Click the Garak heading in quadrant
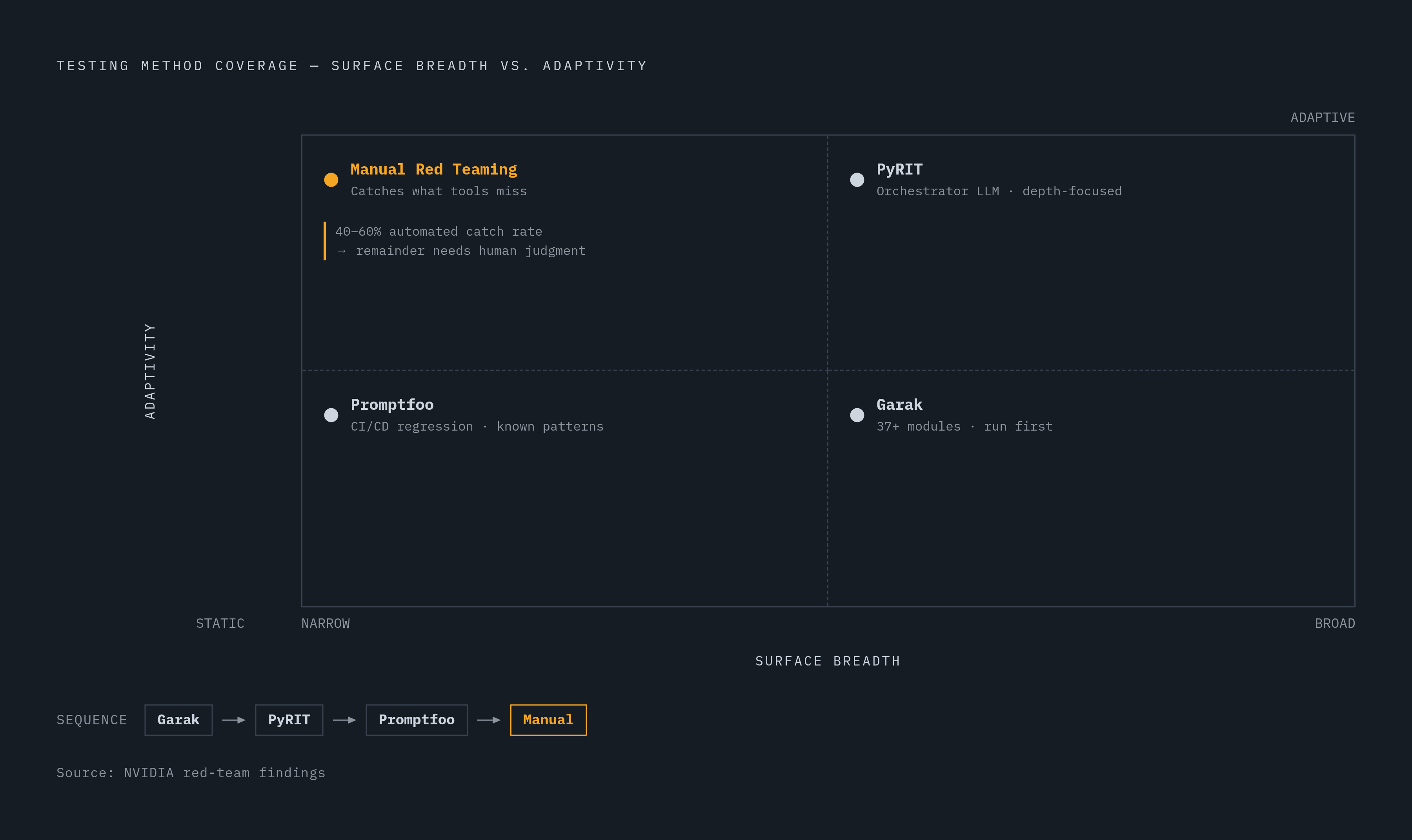The image size is (1412, 840). pyautogui.click(x=900, y=405)
